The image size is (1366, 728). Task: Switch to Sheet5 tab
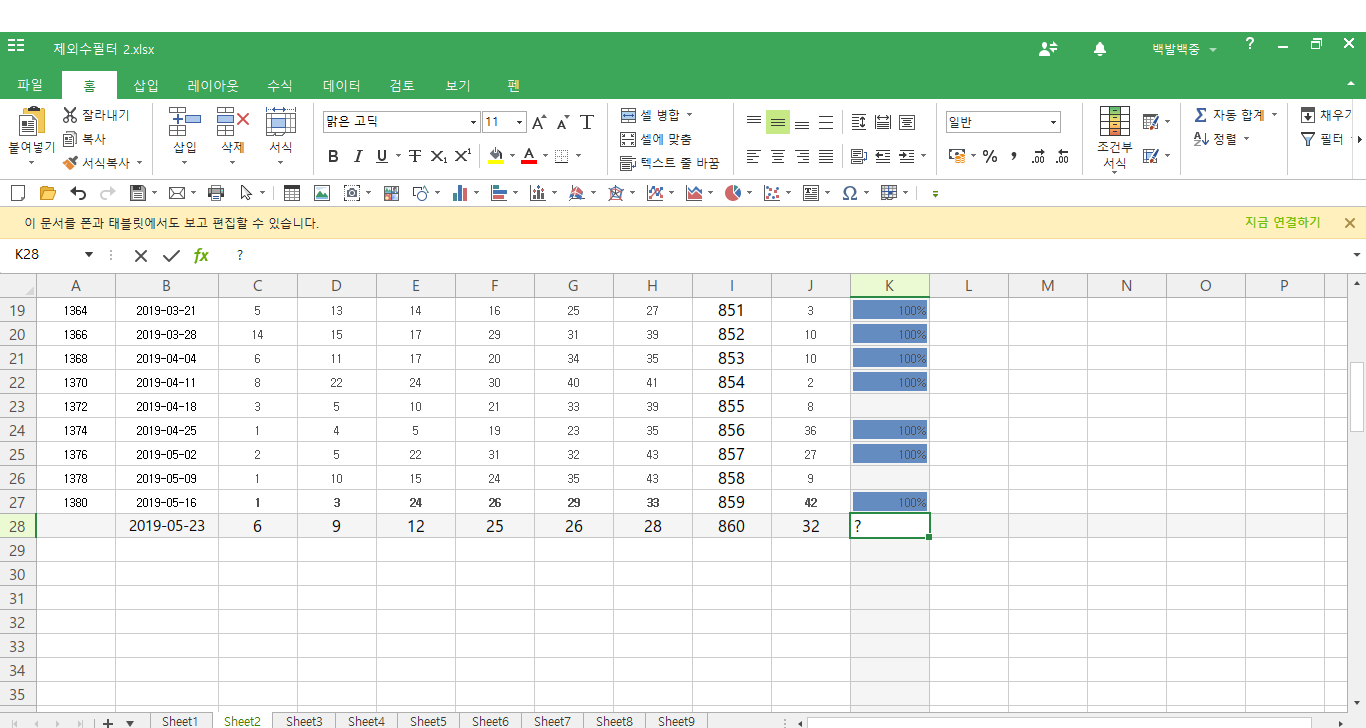428,721
